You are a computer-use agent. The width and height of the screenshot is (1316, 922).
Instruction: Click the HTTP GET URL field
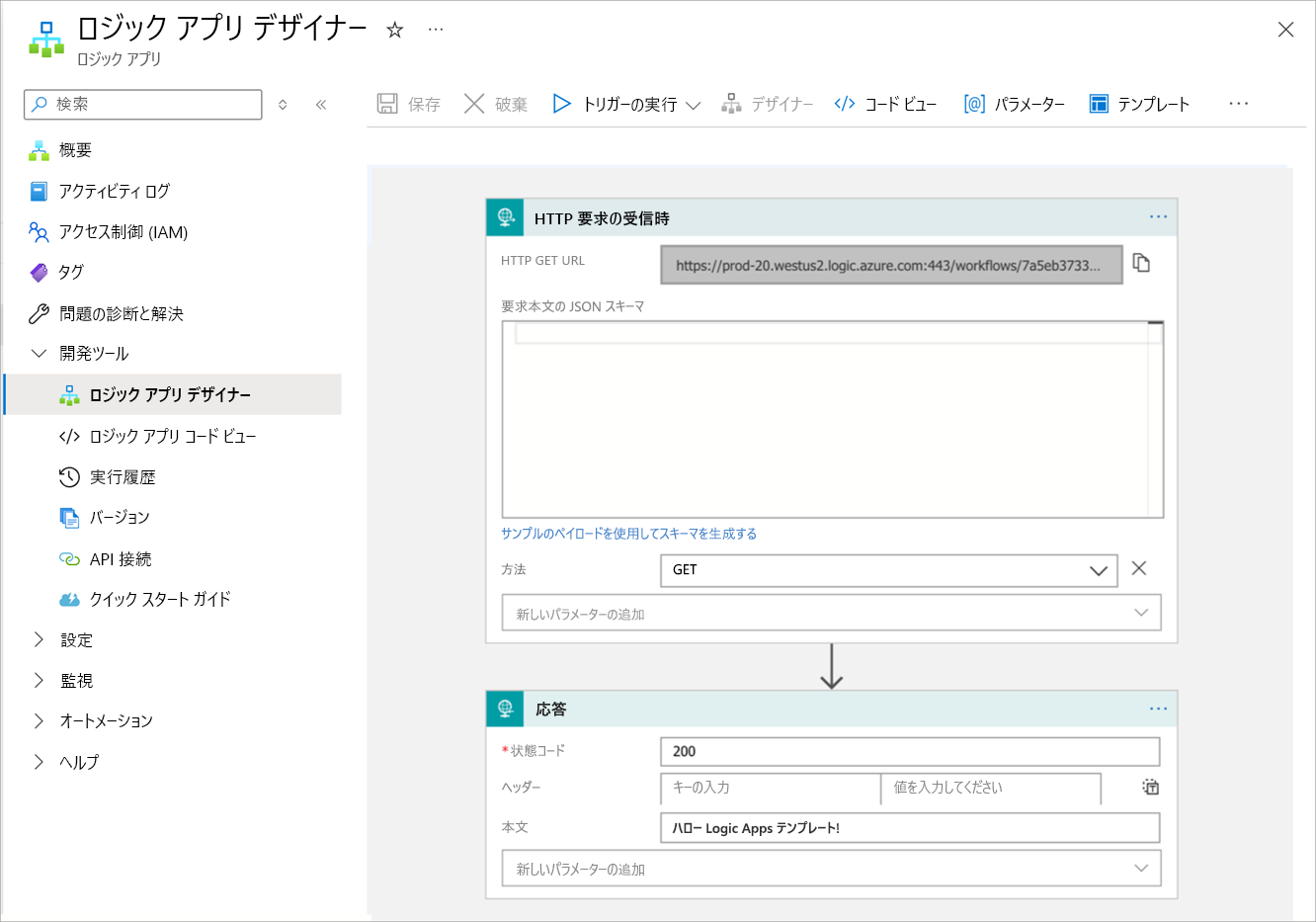coord(891,265)
